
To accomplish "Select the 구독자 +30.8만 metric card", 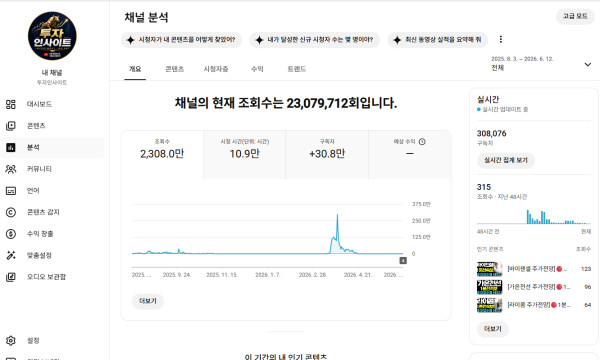I will click(327, 155).
